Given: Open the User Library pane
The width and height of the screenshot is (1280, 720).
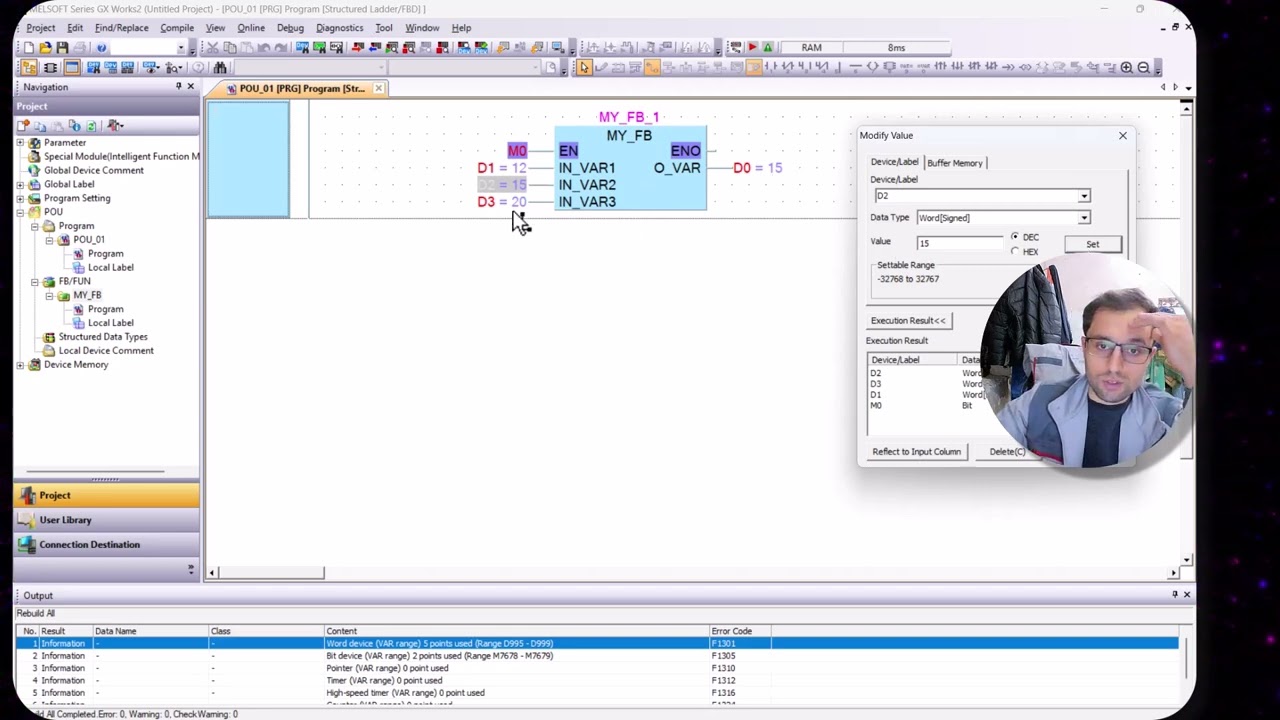Looking at the screenshot, I should (106, 520).
